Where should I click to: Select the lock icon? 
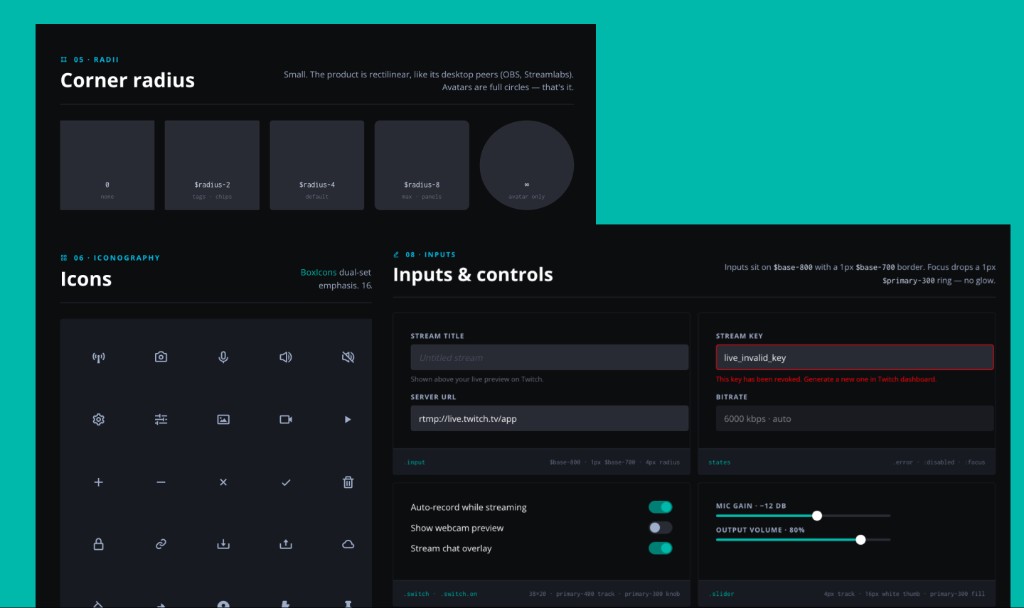coord(99,544)
